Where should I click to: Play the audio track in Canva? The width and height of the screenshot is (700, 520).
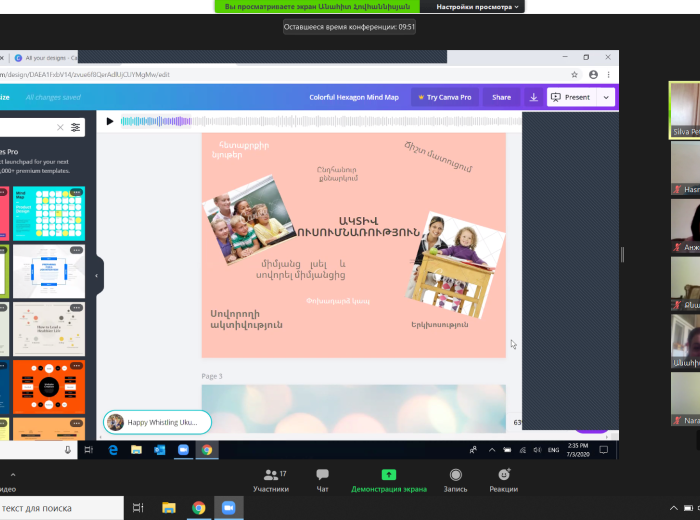[x=110, y=121]
